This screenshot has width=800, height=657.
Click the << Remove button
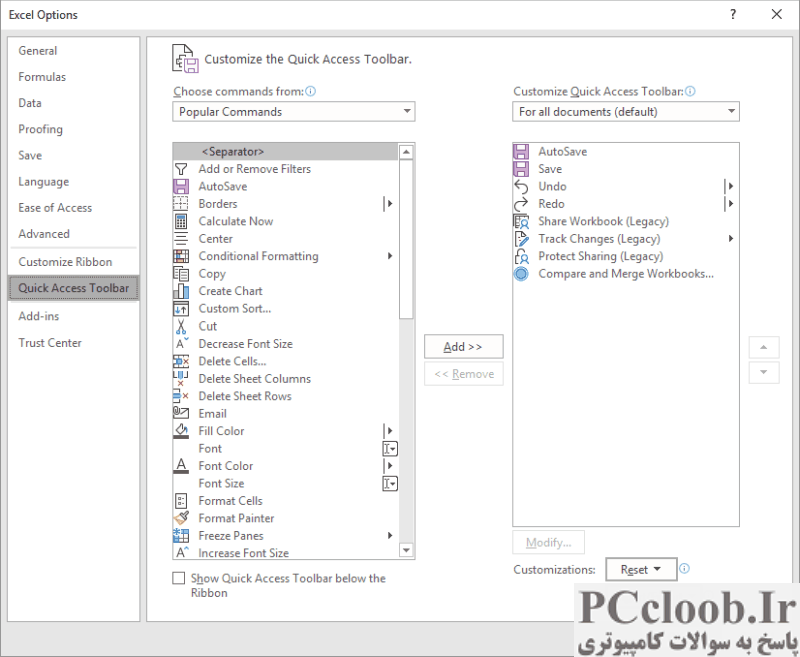coord(463,374)
